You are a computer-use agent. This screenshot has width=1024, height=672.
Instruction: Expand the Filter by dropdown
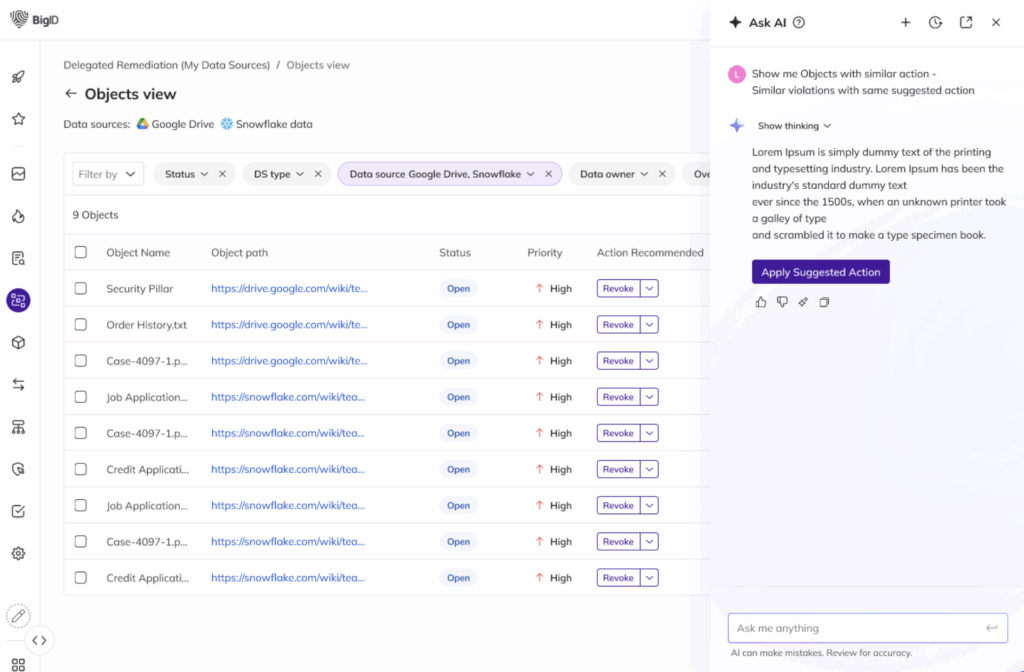click(108, 174)
